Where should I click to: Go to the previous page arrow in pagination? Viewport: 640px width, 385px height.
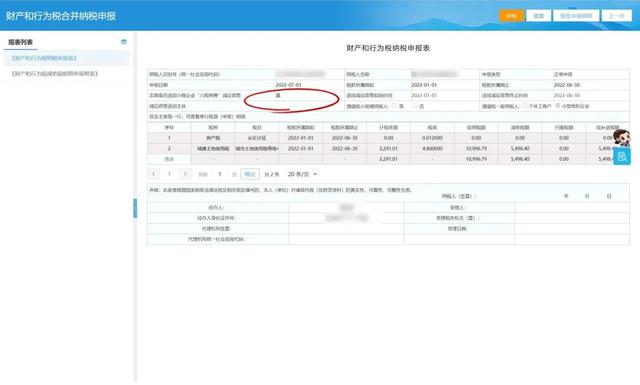click(153, 174)
